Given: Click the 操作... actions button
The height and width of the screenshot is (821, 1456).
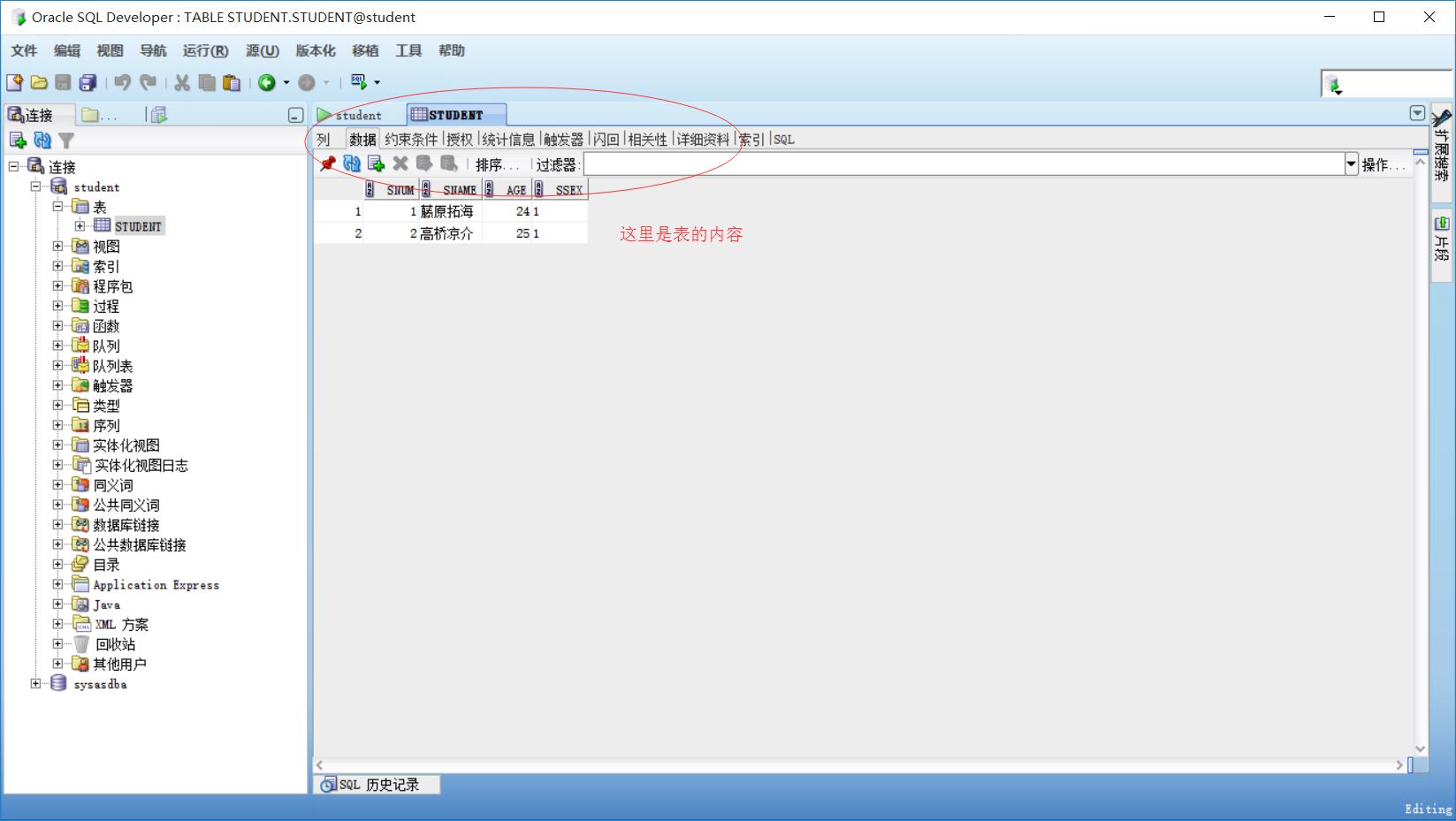Looking at the screenshot, I should tap(1383, 164).
